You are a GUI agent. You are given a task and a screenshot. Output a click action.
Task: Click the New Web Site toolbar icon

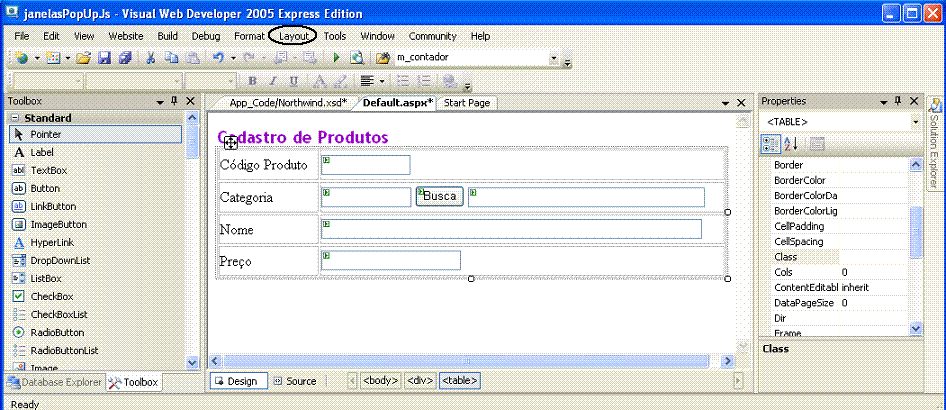pos(22,58)
